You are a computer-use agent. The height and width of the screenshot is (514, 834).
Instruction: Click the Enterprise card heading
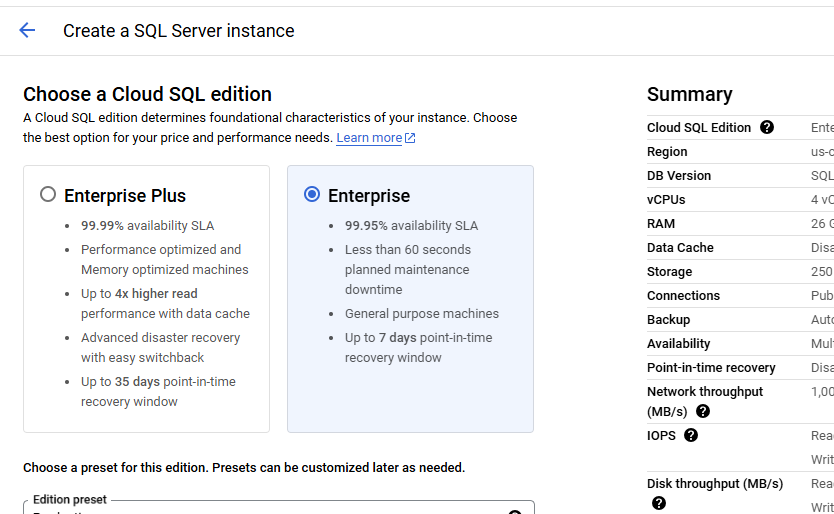[369, 196]
